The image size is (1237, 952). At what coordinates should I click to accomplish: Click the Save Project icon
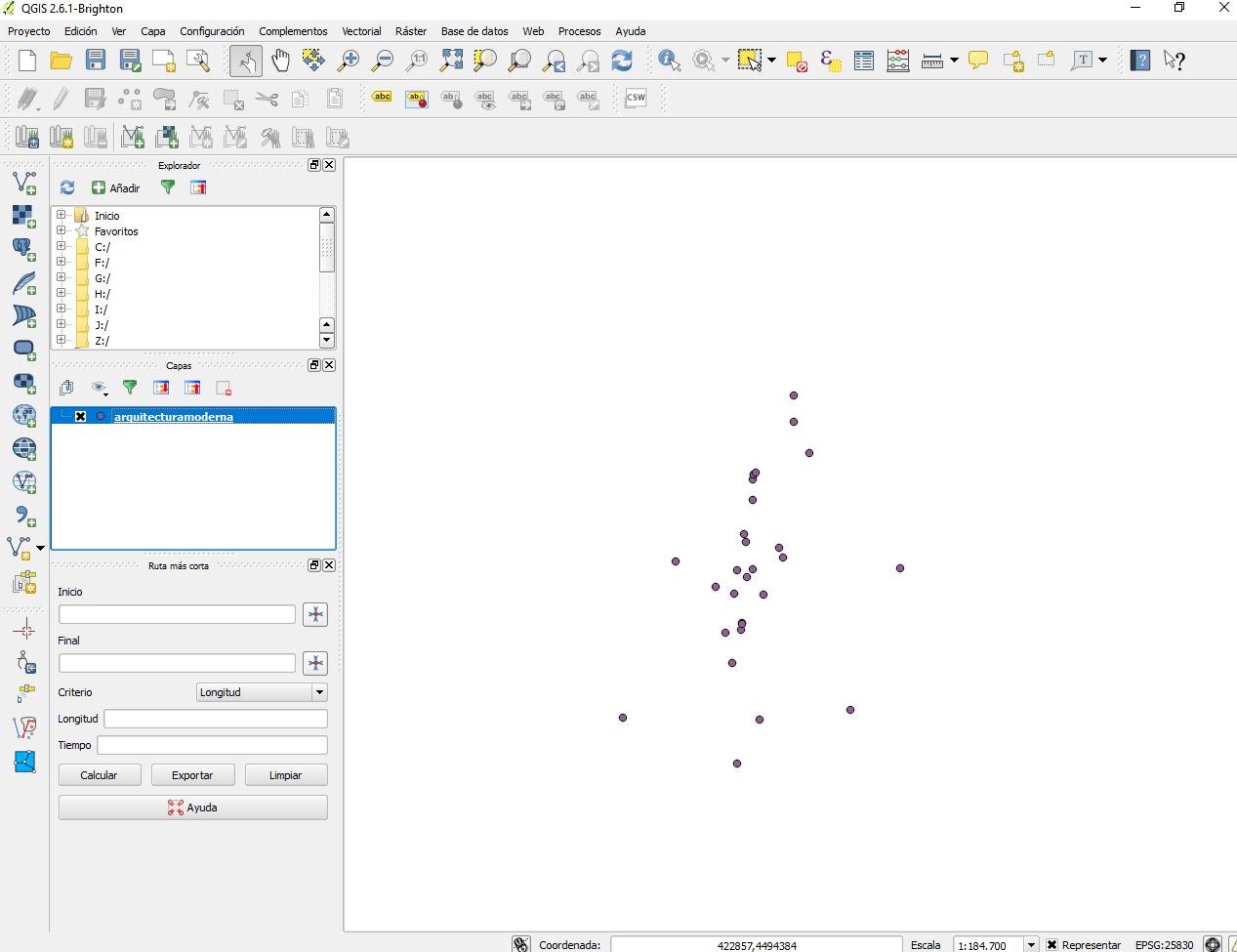coord(96,61)
